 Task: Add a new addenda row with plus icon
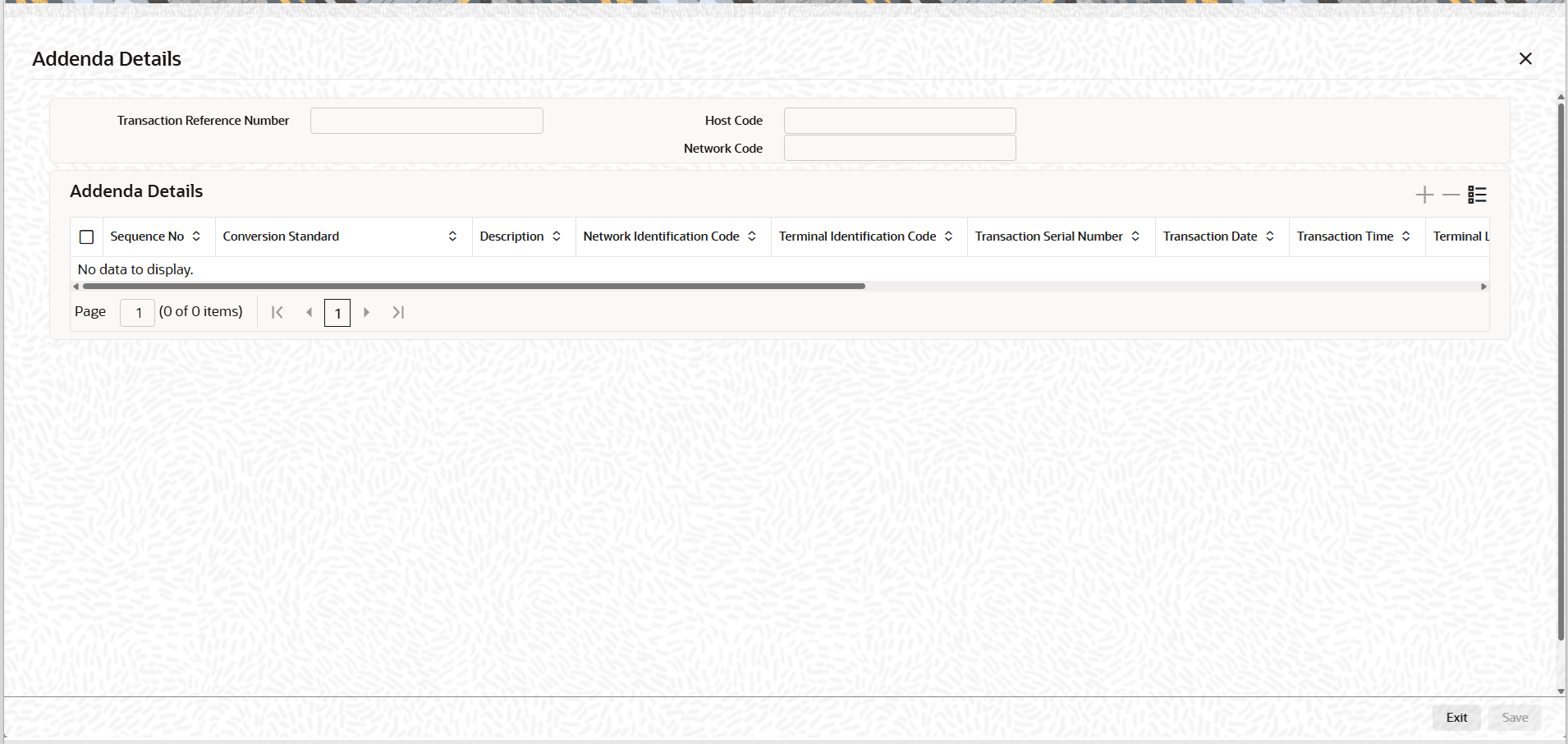[x=1424, y=195]
